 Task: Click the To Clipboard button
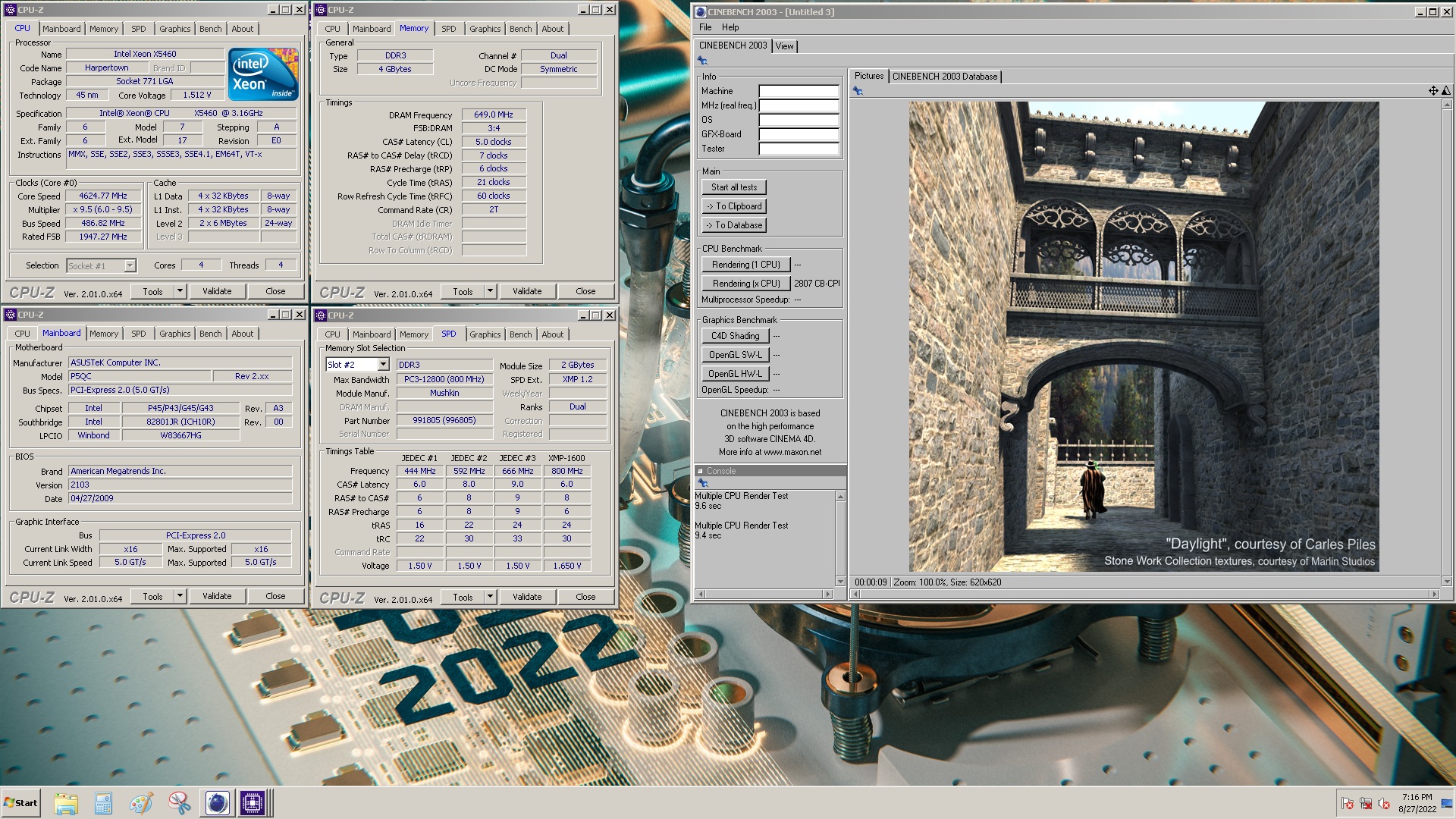click(734, 206)
